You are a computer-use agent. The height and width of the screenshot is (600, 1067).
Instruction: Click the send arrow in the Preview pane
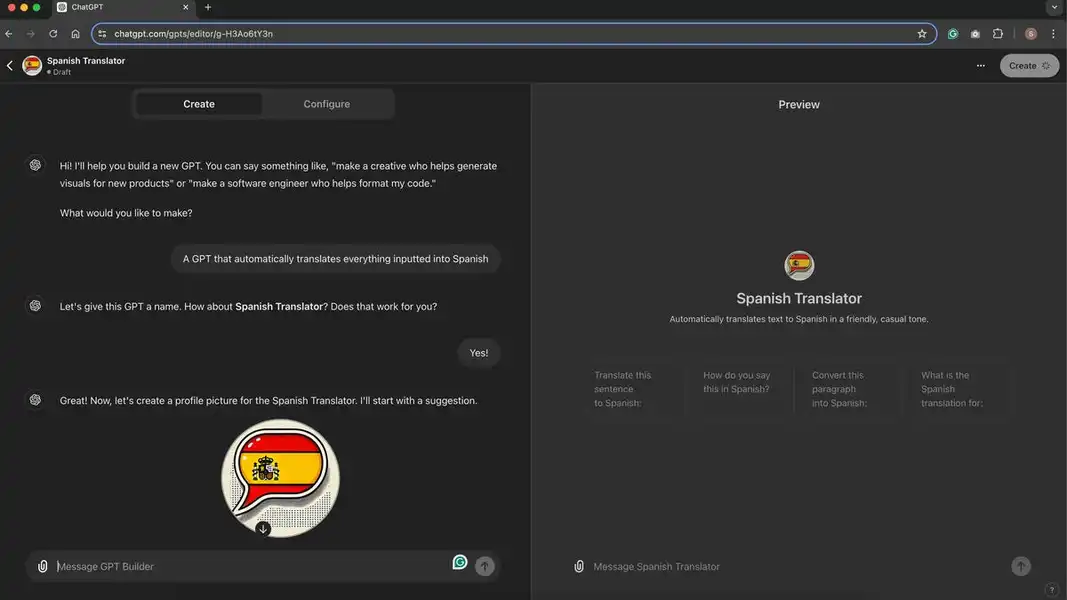[x=1019, y=565]
